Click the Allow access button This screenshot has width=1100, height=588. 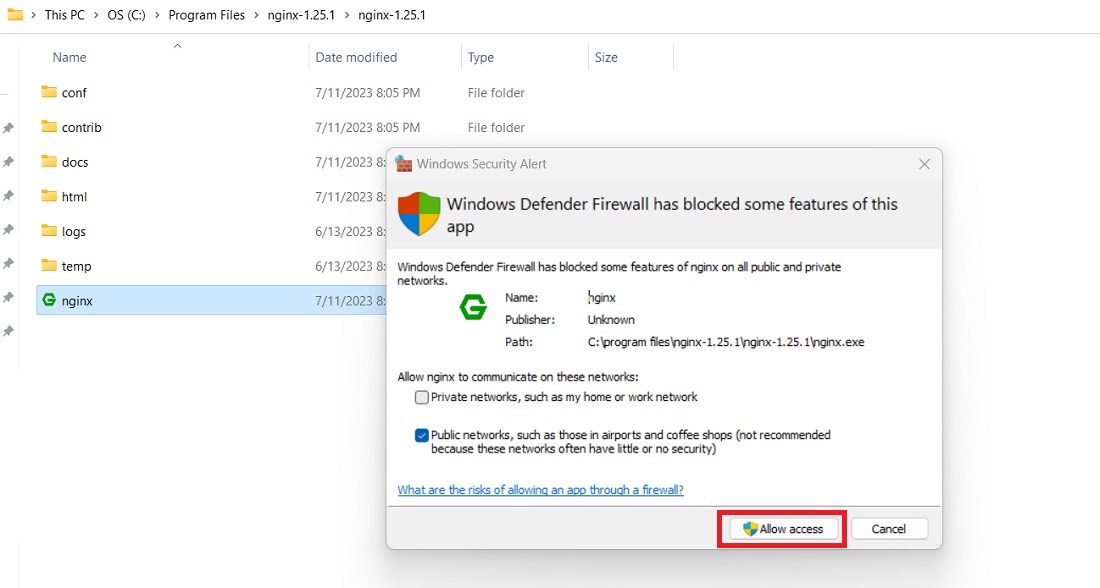tap(781, 528)
